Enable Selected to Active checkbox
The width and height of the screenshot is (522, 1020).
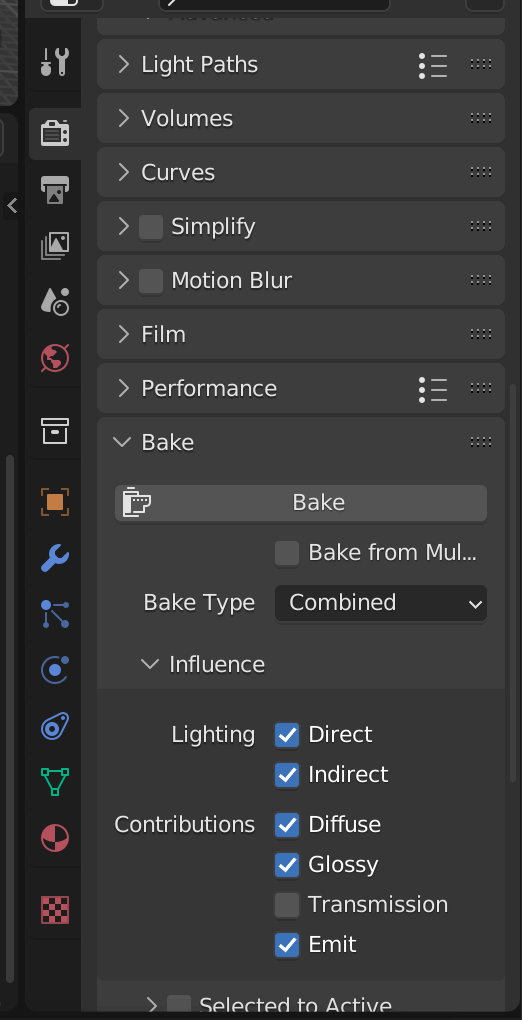(179, 1005)
